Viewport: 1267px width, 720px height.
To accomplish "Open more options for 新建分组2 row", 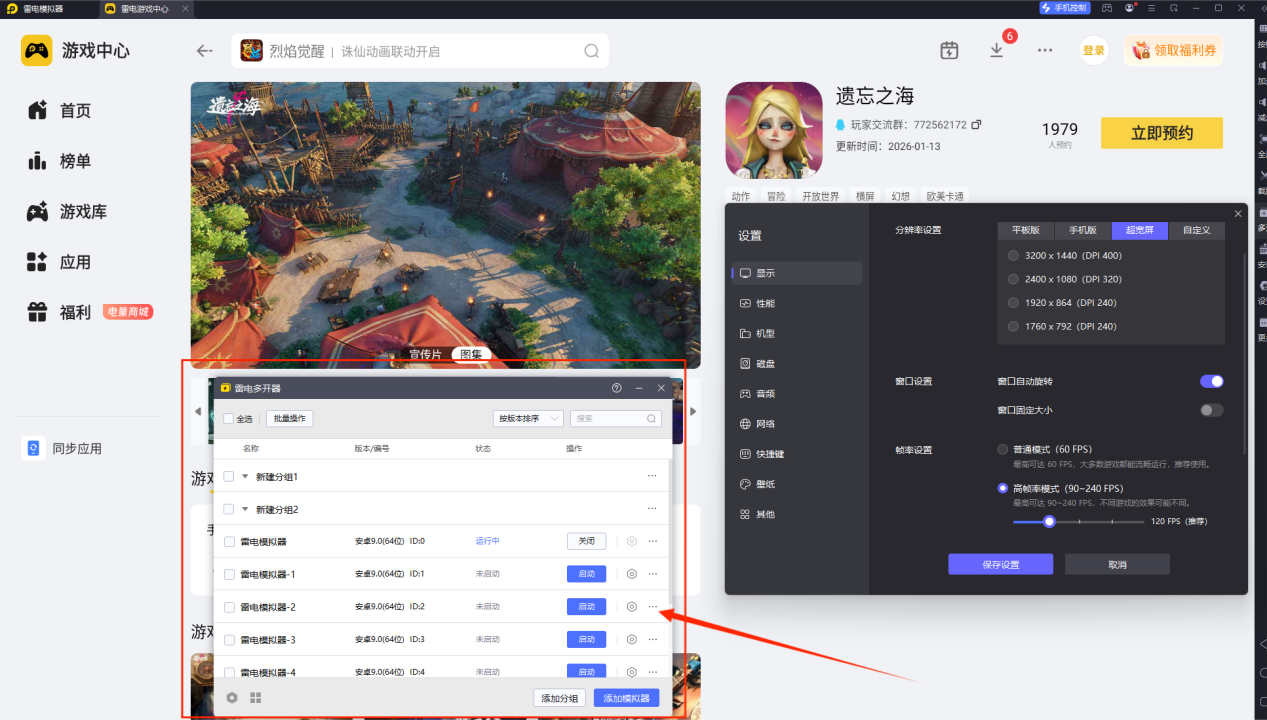I will (x=653, y=509).
